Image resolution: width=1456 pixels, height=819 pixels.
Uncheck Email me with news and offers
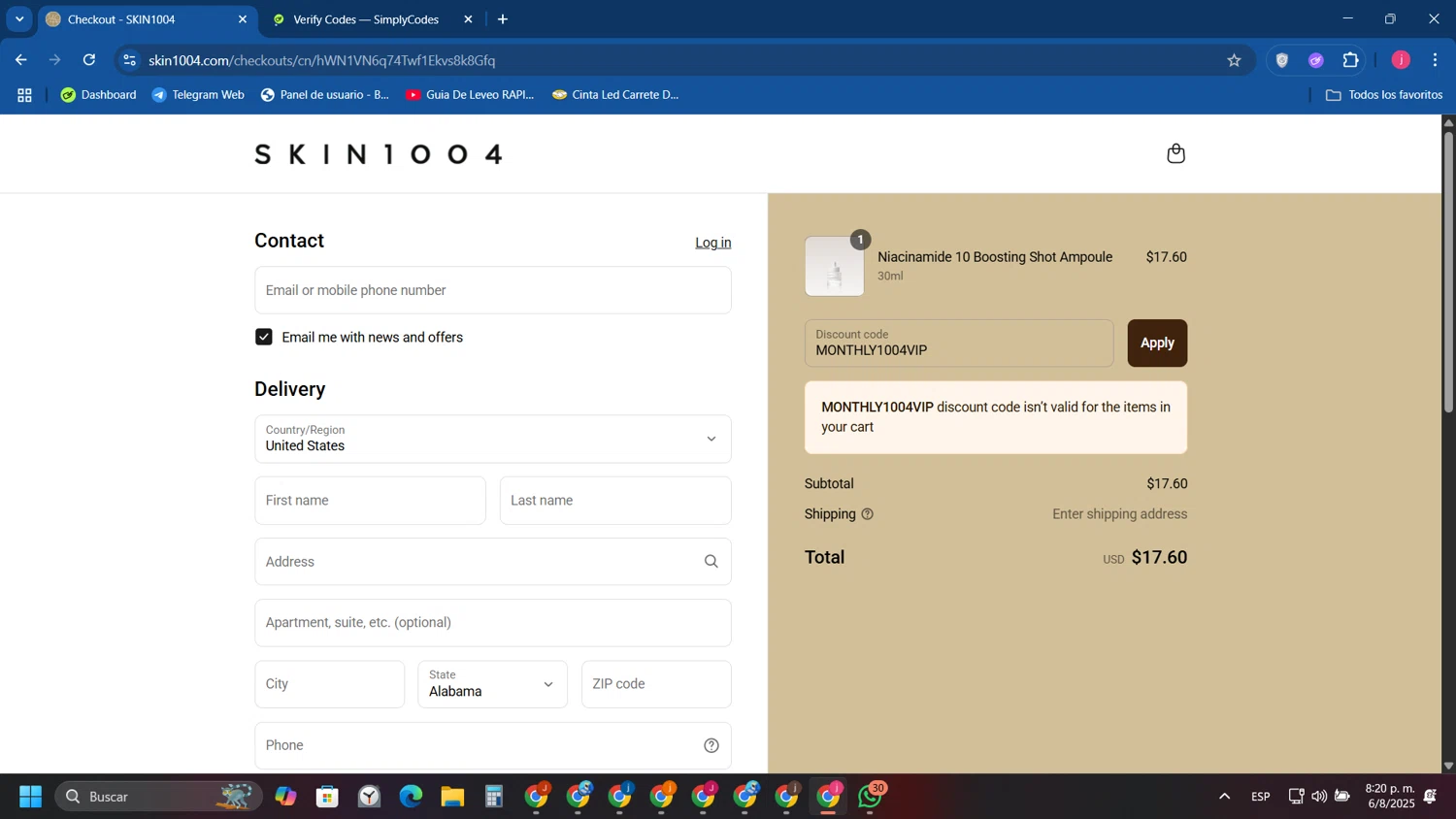click(263, 337)
